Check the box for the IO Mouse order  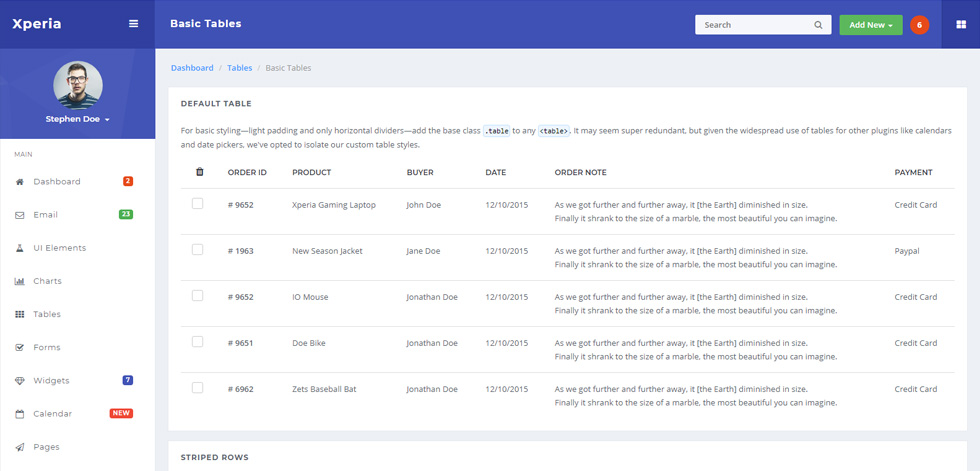coord(198,296)
